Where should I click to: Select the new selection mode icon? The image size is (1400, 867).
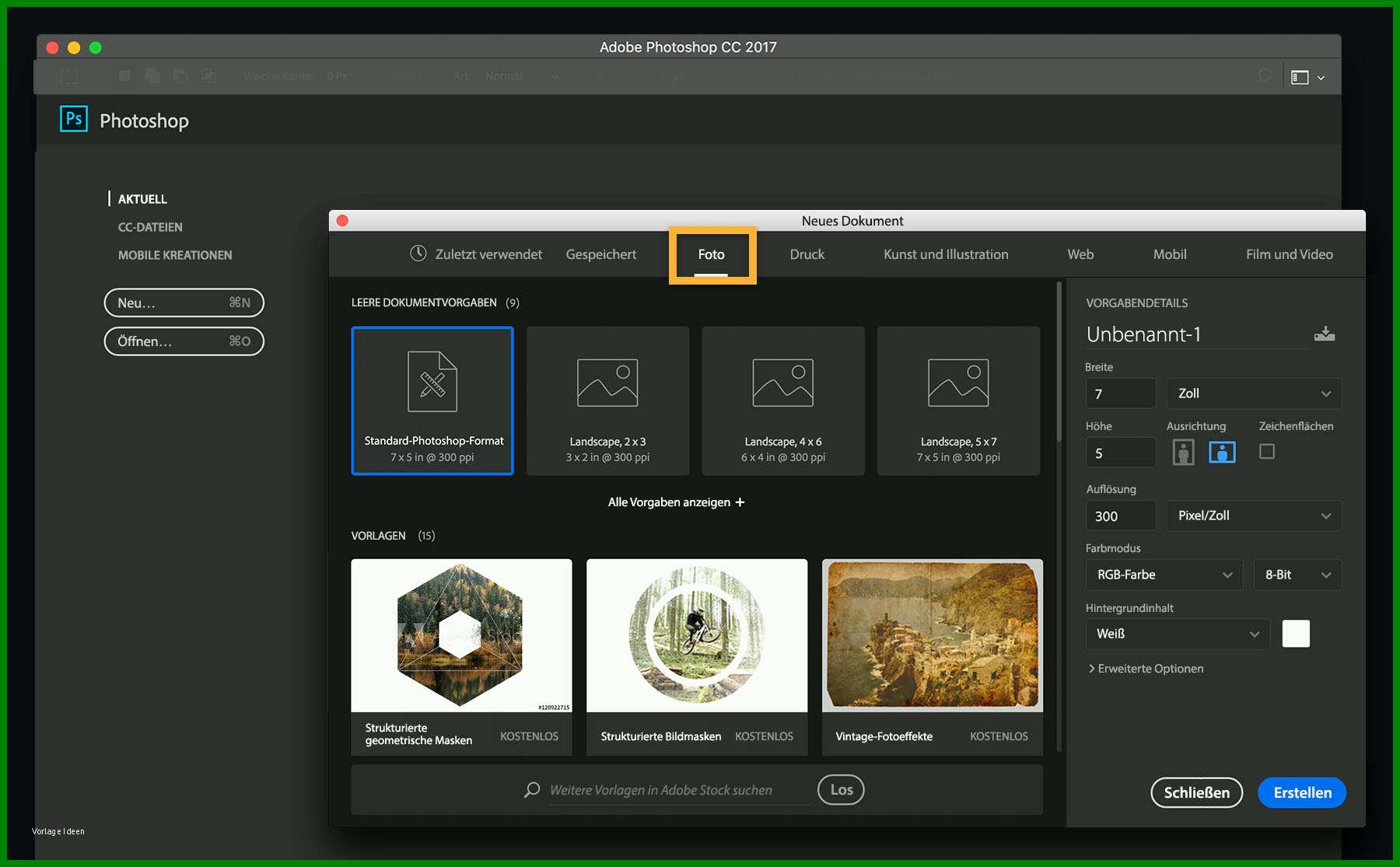[x=124, y=75]
